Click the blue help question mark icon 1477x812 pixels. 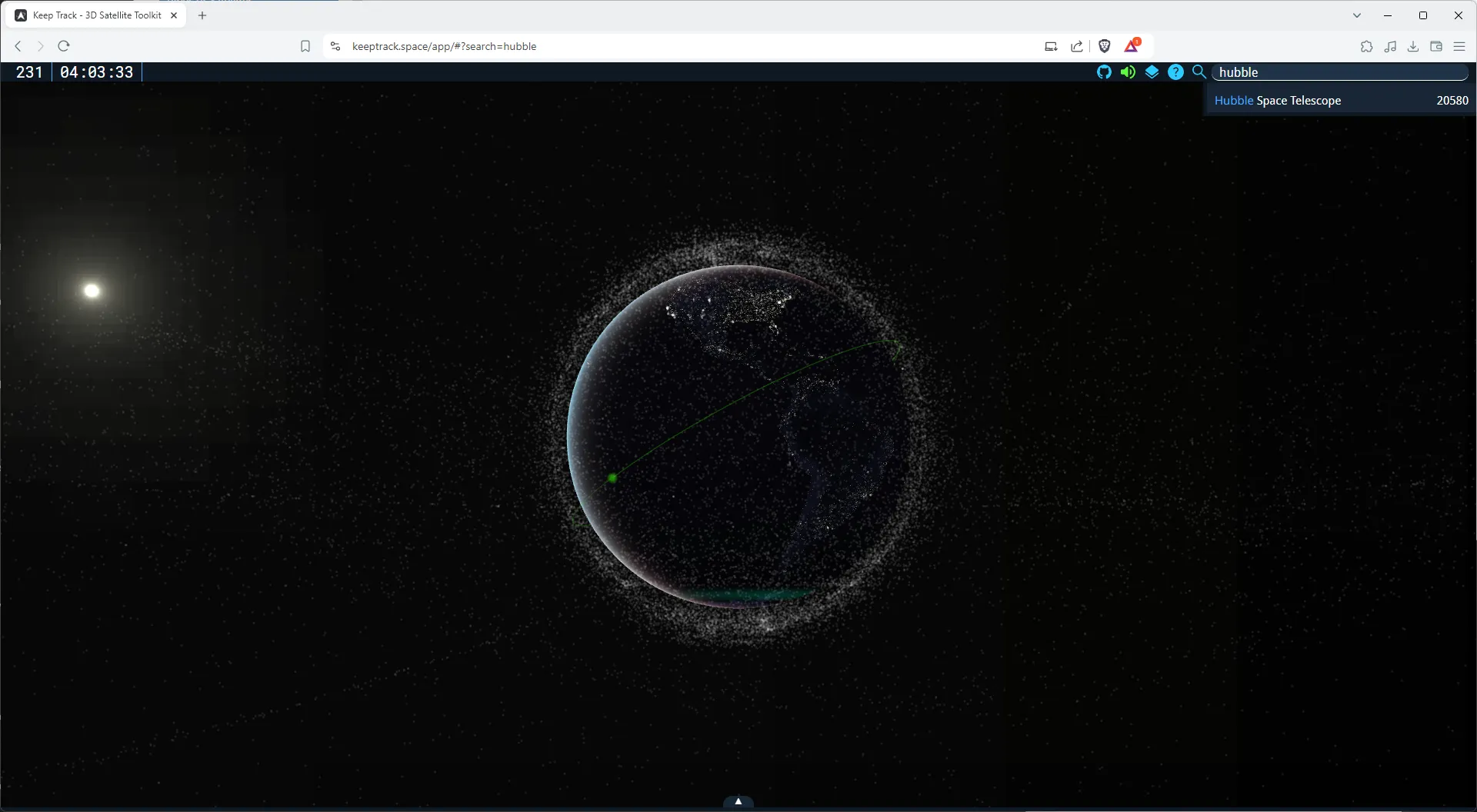1175,72
